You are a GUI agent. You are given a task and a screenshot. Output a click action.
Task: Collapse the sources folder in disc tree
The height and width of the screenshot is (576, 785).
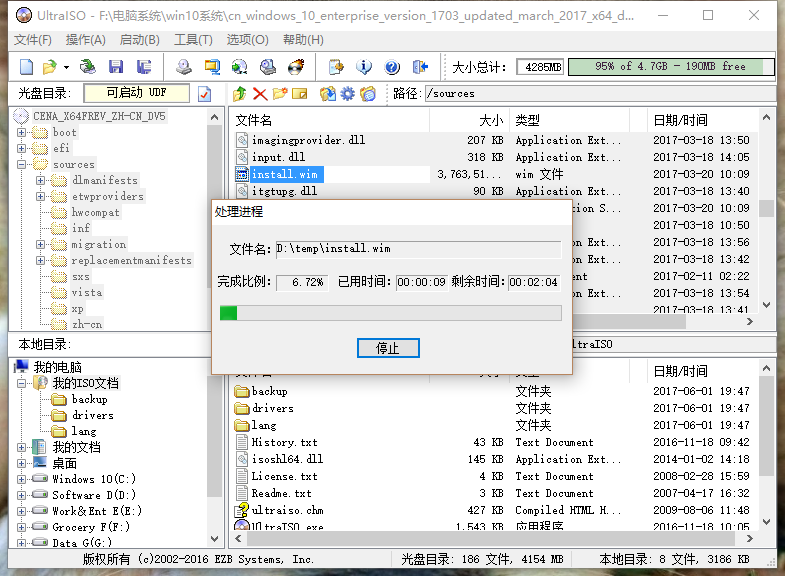22,165
